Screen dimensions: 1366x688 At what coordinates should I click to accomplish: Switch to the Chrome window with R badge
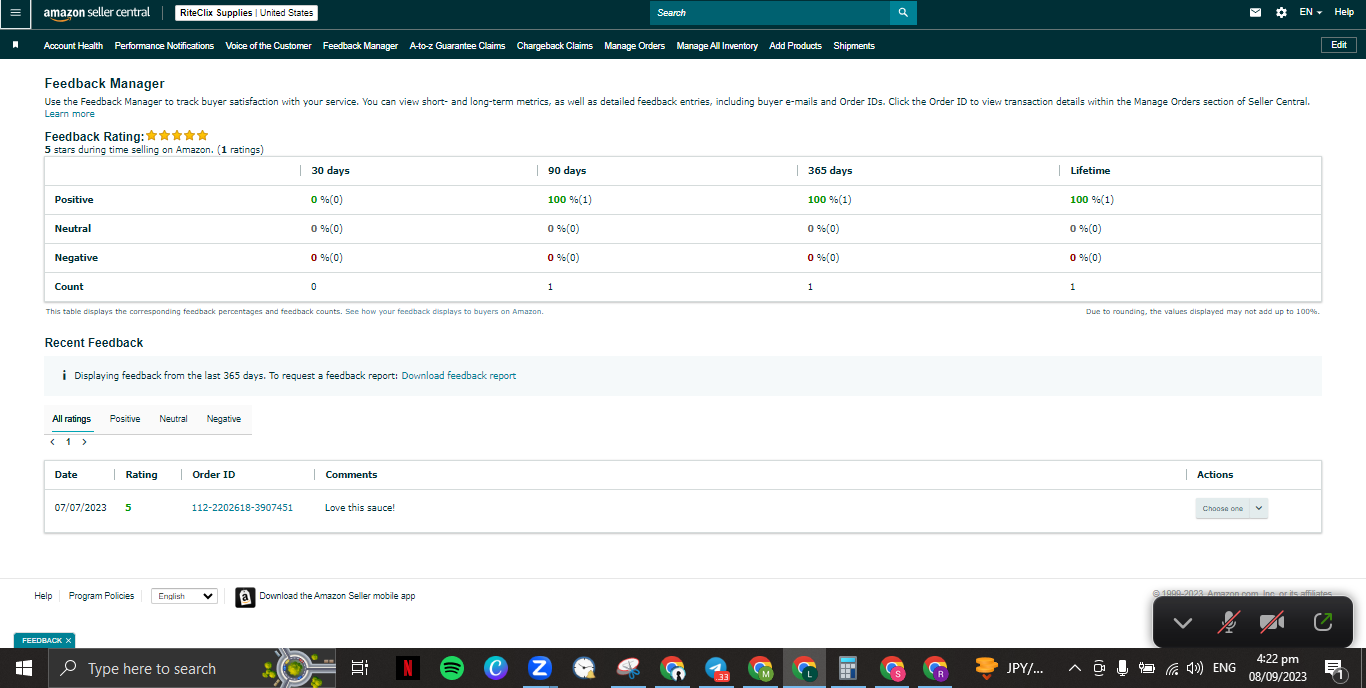click(x=936, y=668)
